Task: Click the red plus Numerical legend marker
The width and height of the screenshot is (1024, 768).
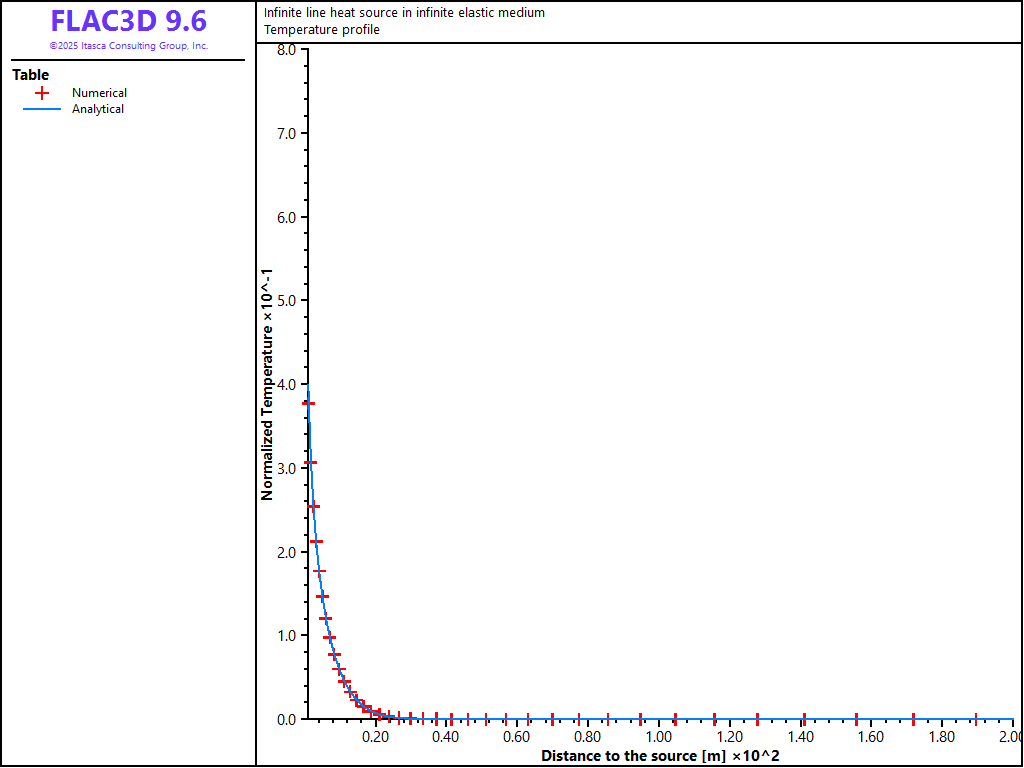Action: click(42, 93)
